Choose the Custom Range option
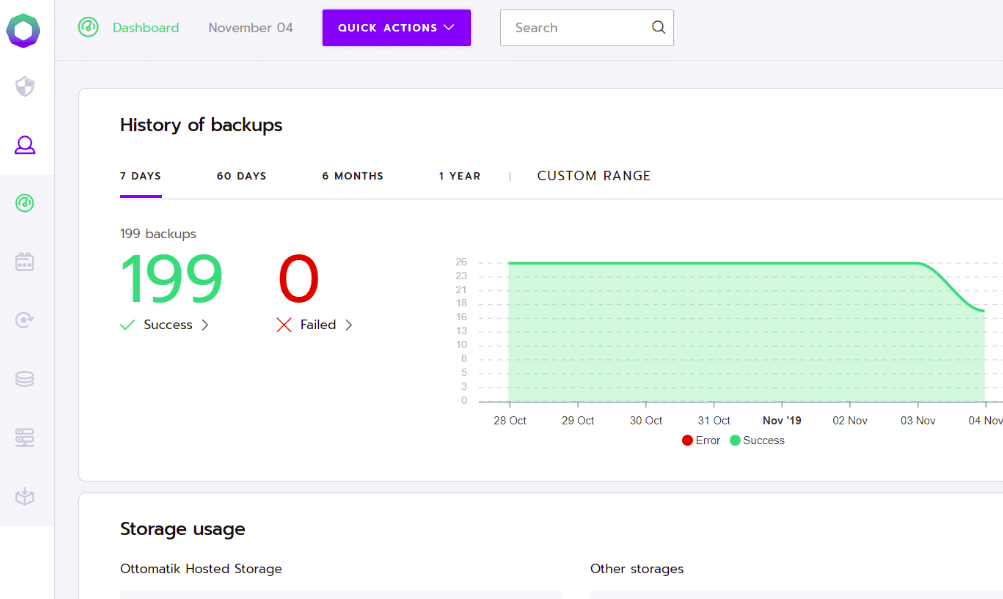1003x599 pixels. (594, 176)
